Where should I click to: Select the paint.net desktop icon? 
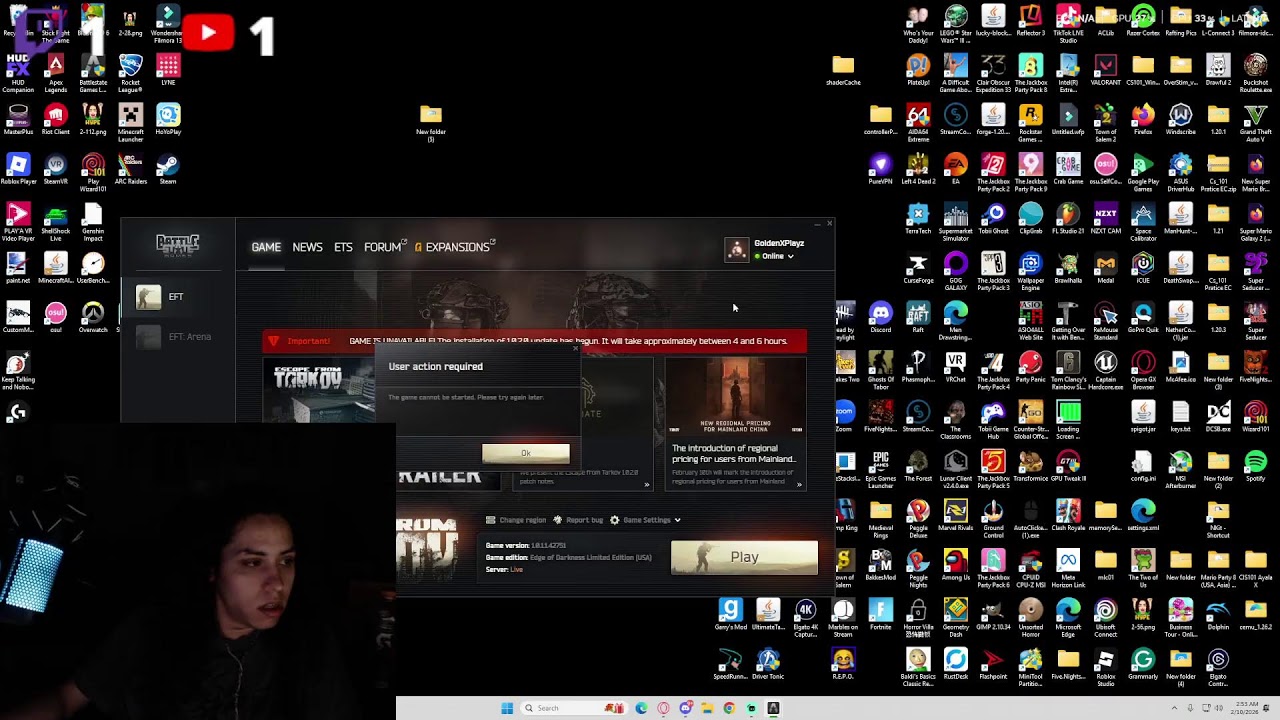coord(18,267)
